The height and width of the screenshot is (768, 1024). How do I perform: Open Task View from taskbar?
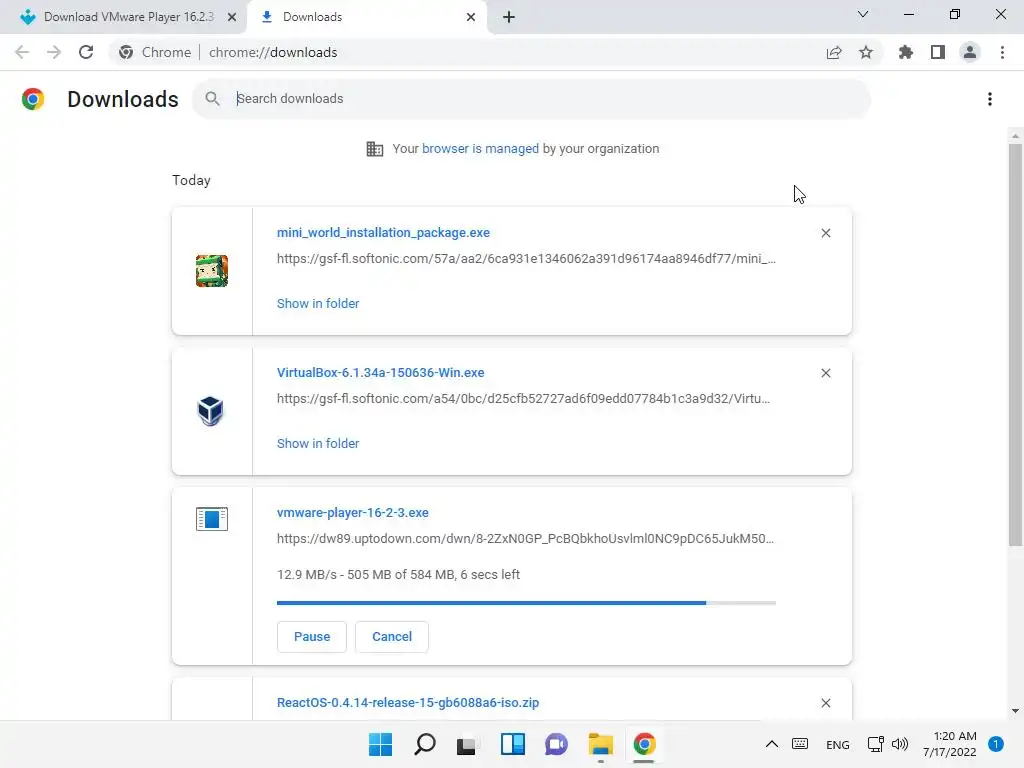(x=466, y=744)
